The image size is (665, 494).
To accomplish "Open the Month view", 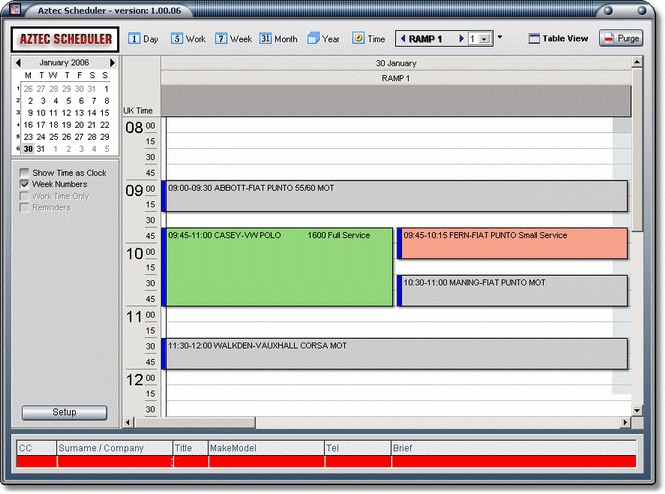I will click(x=279, y=39).
